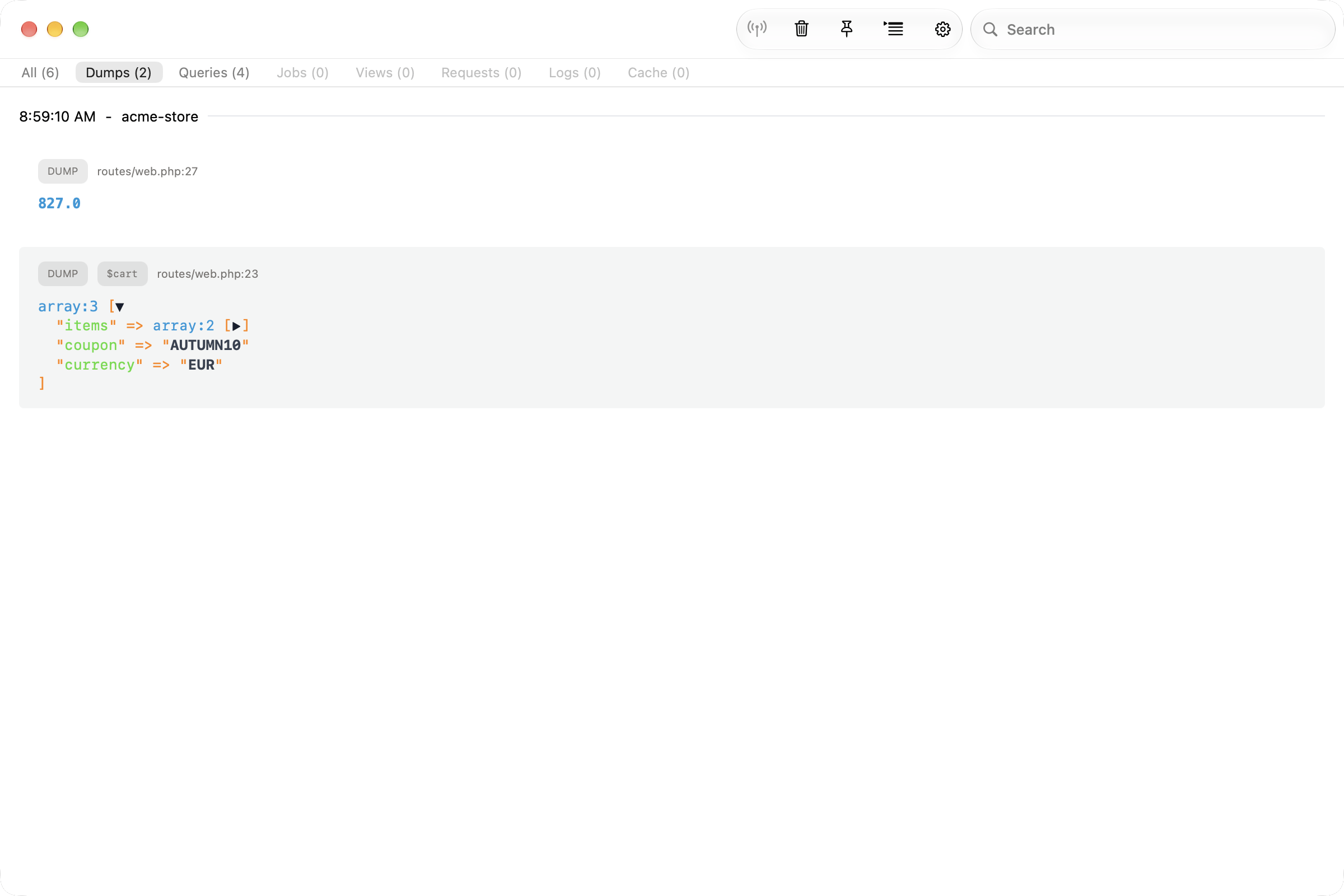Viewport: 1344px width, 896px height.
Task: Open the Requests (0) tab
Action: click(481, 73)
